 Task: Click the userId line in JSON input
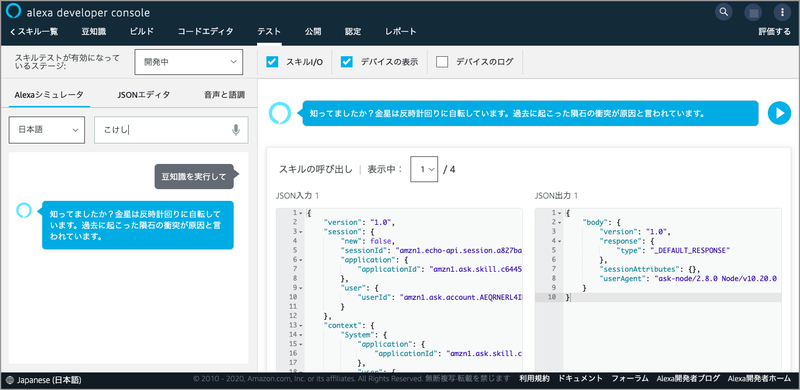tap(440, 297)
